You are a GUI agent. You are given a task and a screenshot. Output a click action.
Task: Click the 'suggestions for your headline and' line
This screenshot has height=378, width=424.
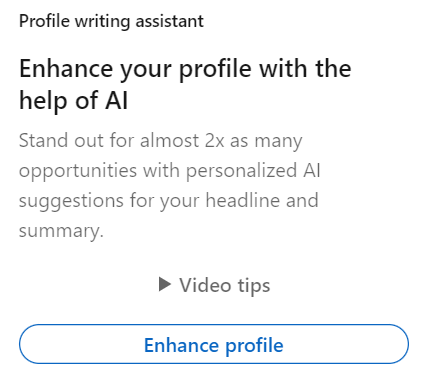(169, 201)
